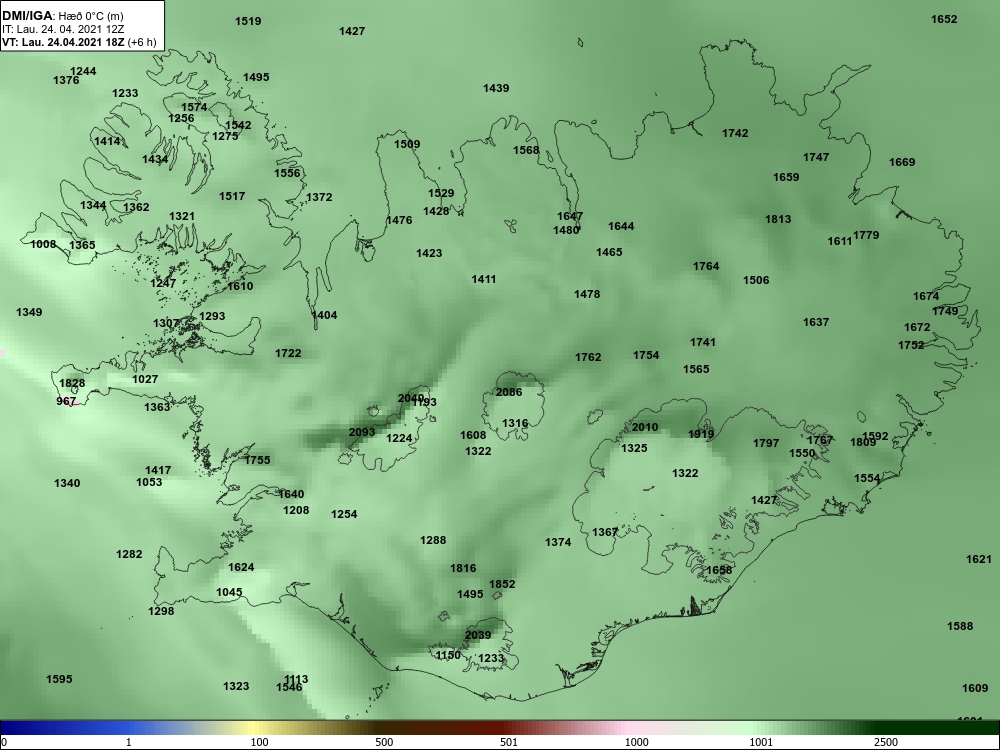Select the map value 1624
This screenshot has width=1000, height=750.
pos(241,566)
